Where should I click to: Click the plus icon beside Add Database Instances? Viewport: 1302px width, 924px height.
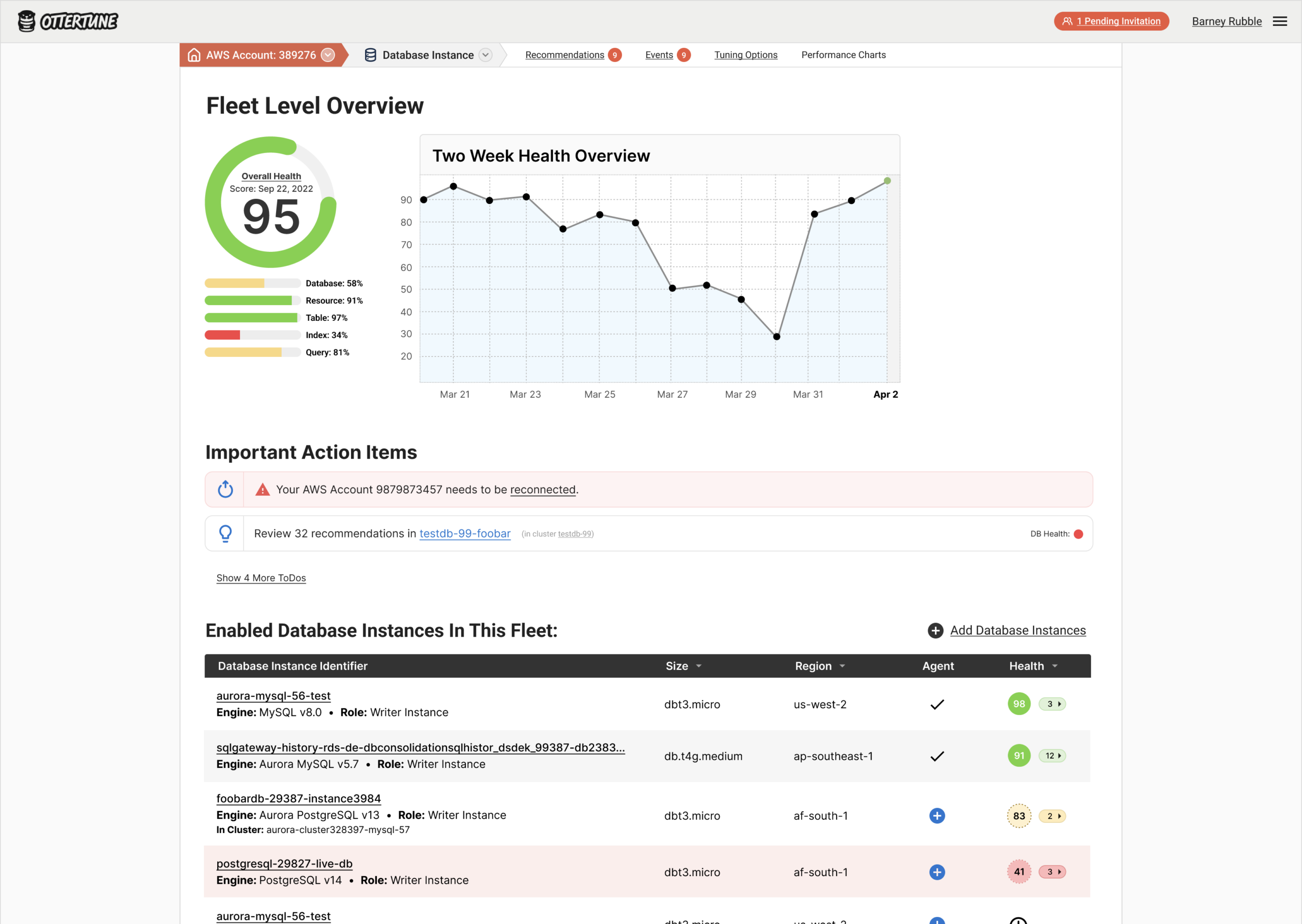click(x=935, y=631)
